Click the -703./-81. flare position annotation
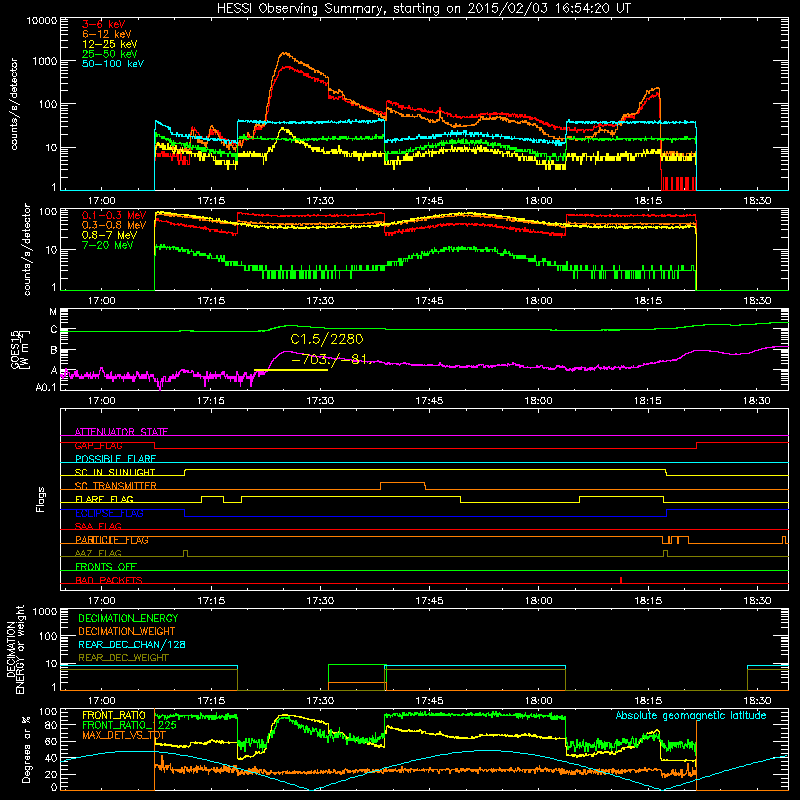 tap(330, 360)
